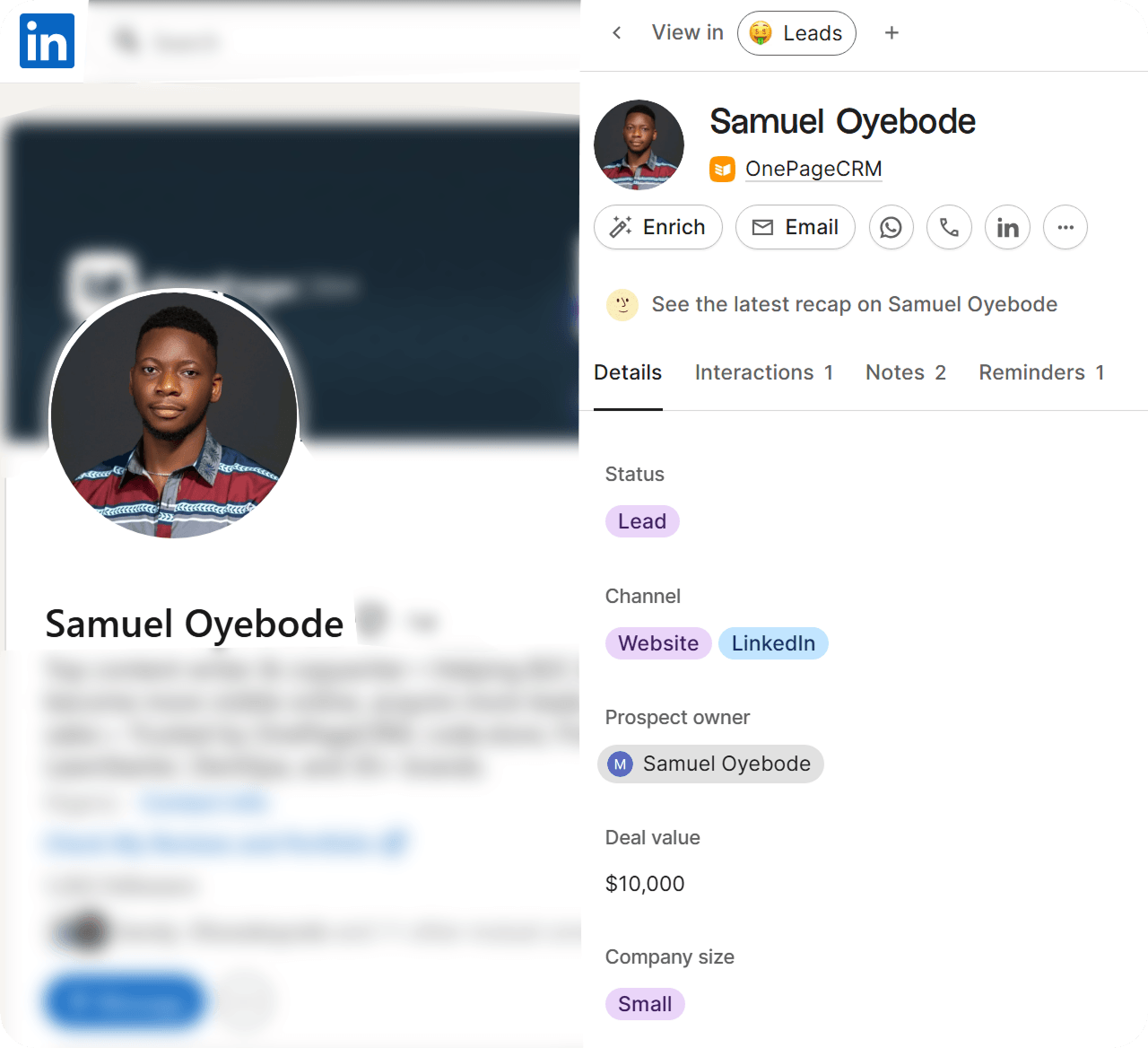
Task: Click the Status field label
Action: pyautogui.click(x=635, y=474)
